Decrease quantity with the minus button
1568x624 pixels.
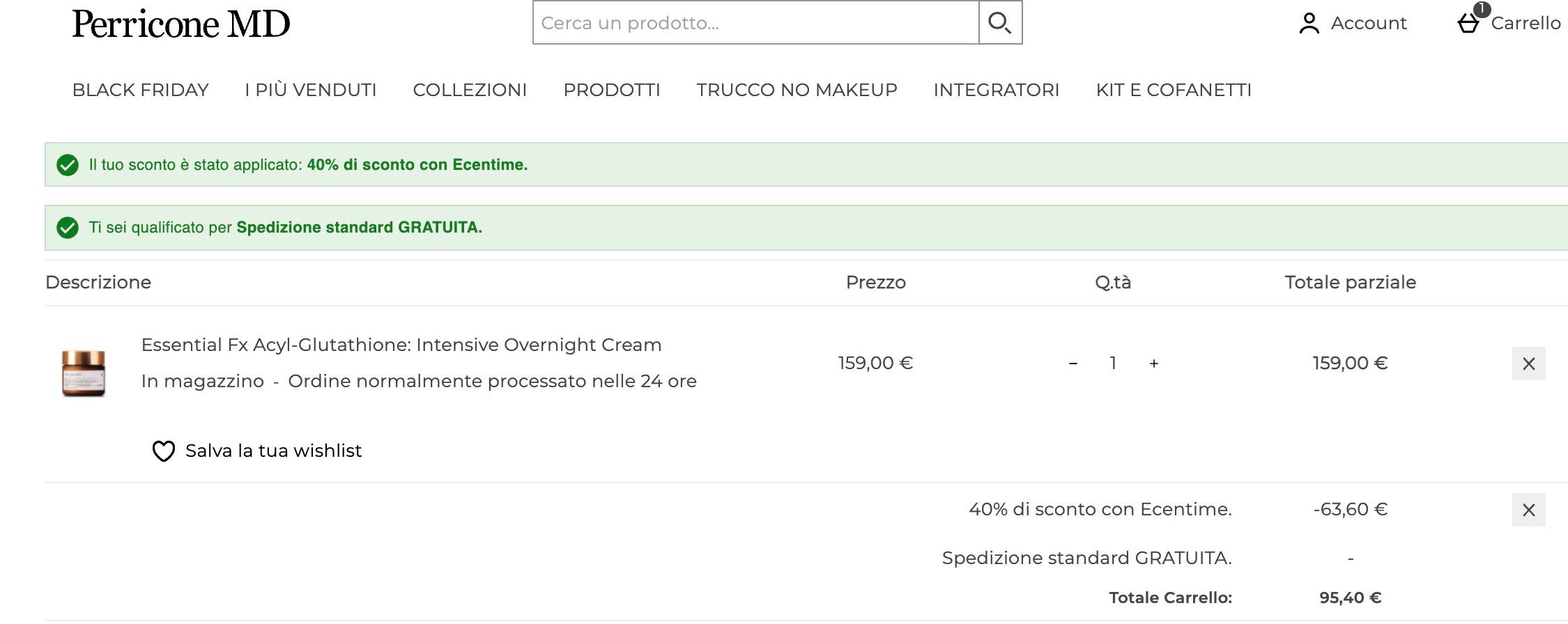coord(1073,364)
